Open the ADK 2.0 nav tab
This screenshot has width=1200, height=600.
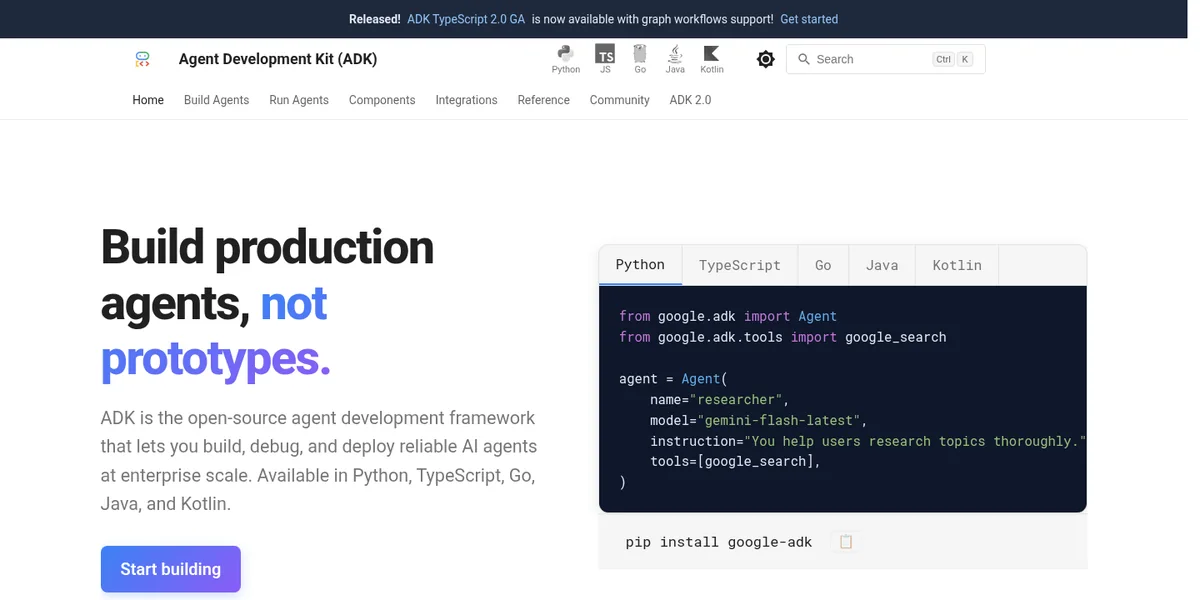(691, 100)
